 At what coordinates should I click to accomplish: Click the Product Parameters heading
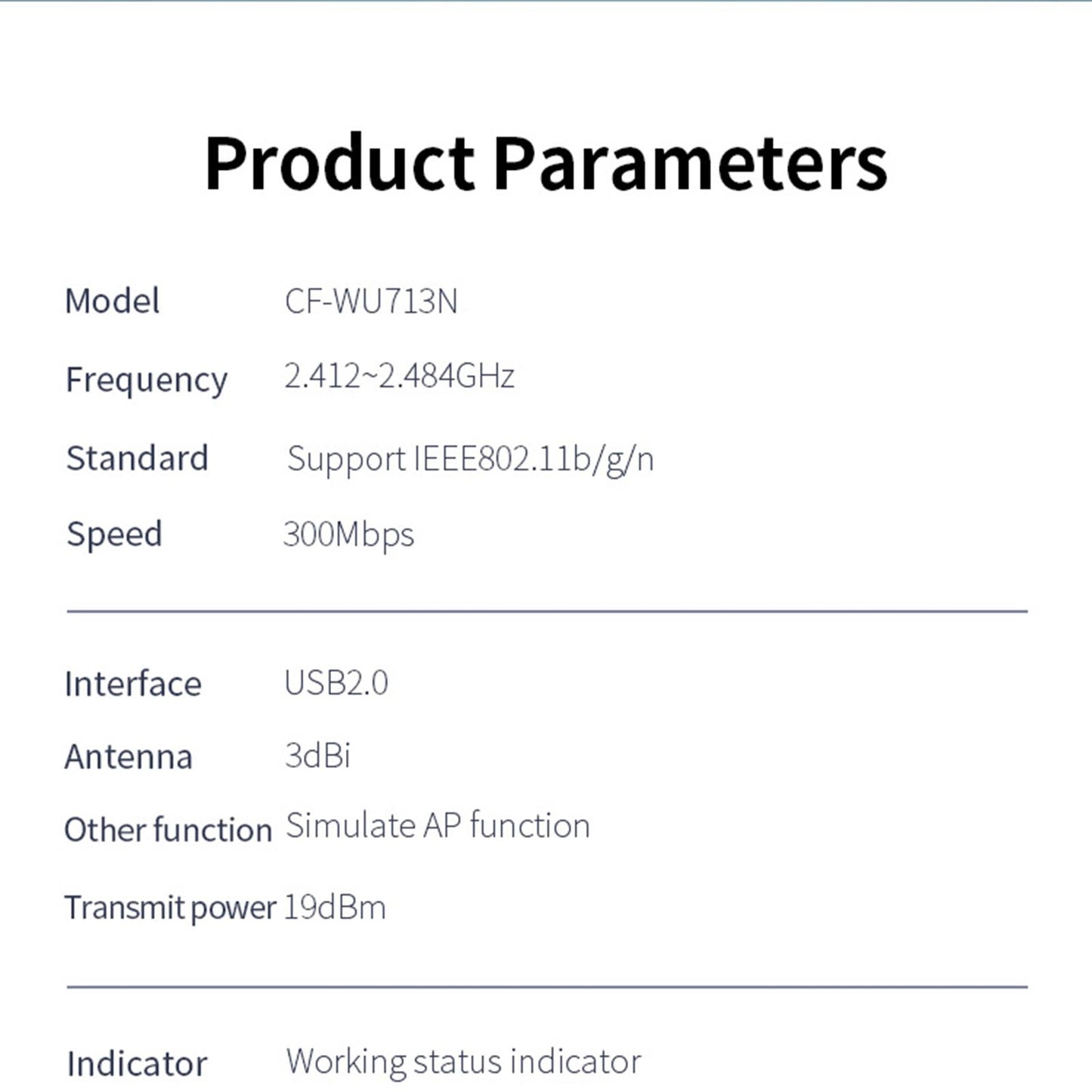point(546,163)
